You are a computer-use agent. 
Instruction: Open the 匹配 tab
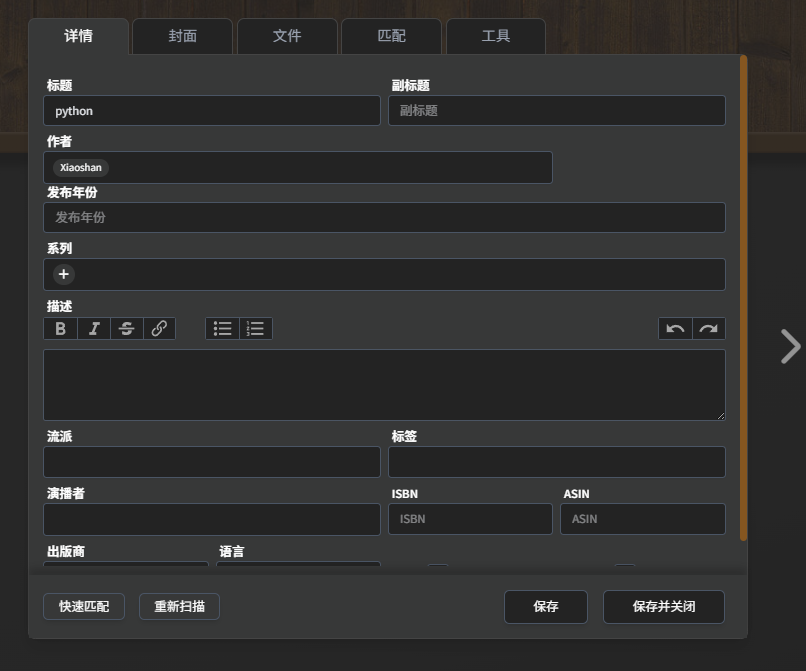391,36
